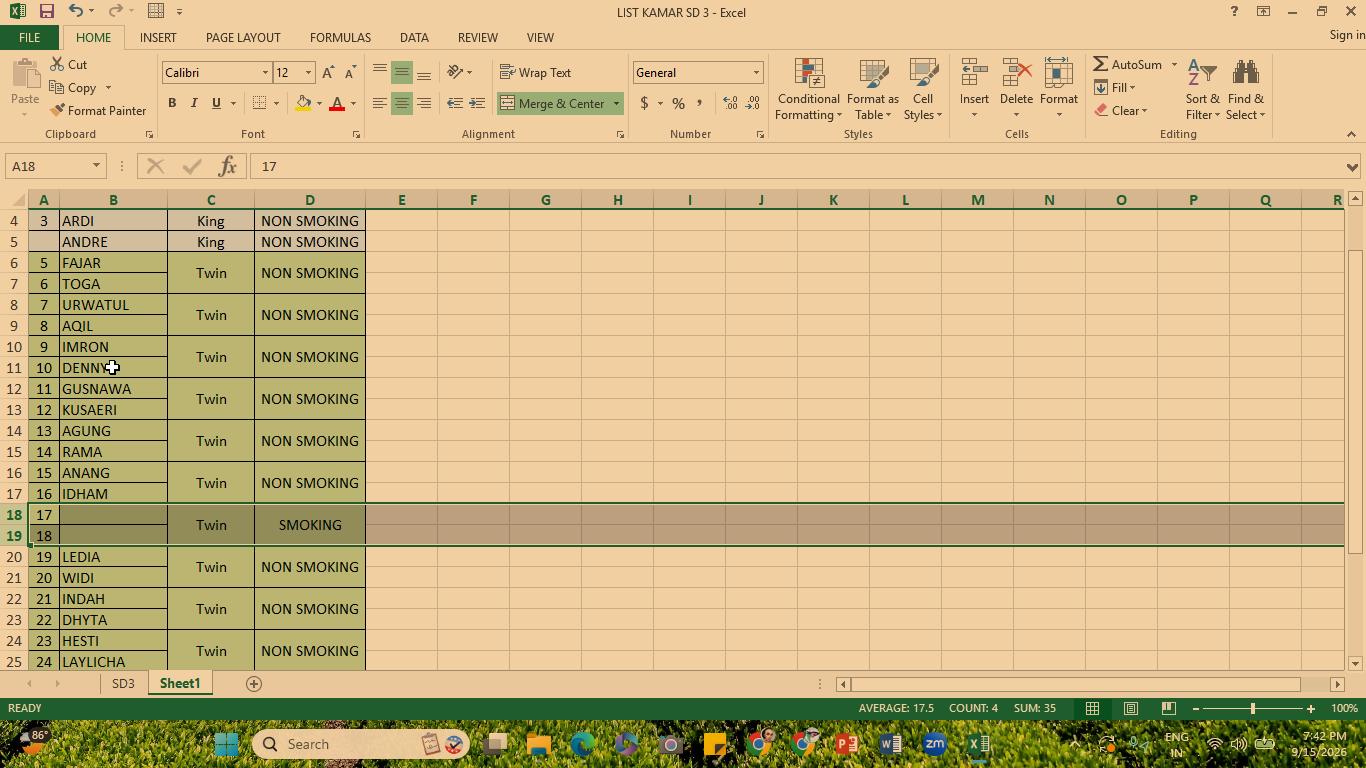1366x768 pixels.
Task: Open the Calibri font name dropdown
Action: click(265, 73)
